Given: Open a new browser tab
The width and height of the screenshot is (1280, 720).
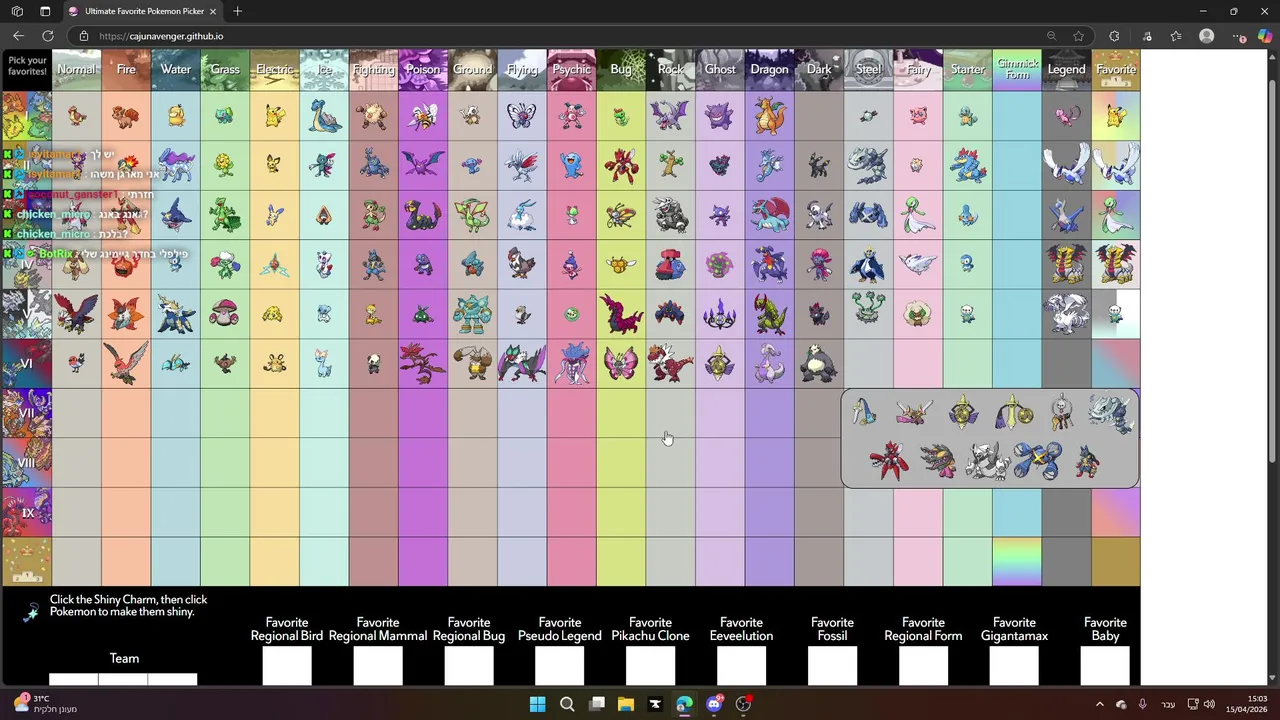Looking at the screenshot, I should tap(237, 11).
